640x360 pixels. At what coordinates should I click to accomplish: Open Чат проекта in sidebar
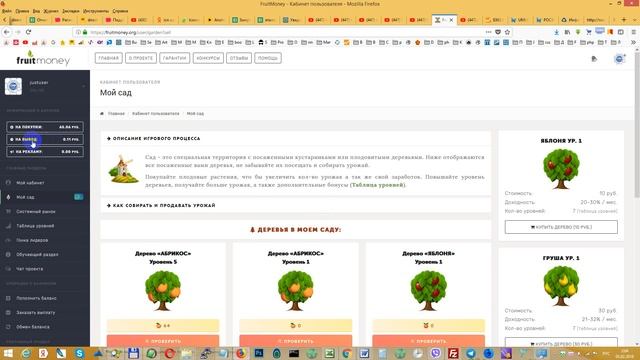coord(29,269)
